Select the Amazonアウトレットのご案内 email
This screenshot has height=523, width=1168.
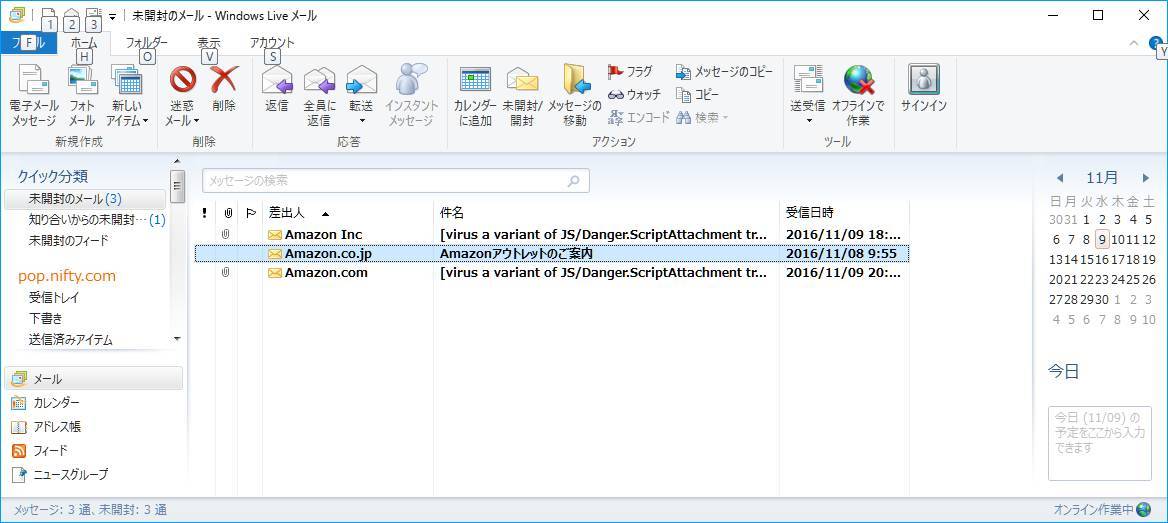coord(552,253)
